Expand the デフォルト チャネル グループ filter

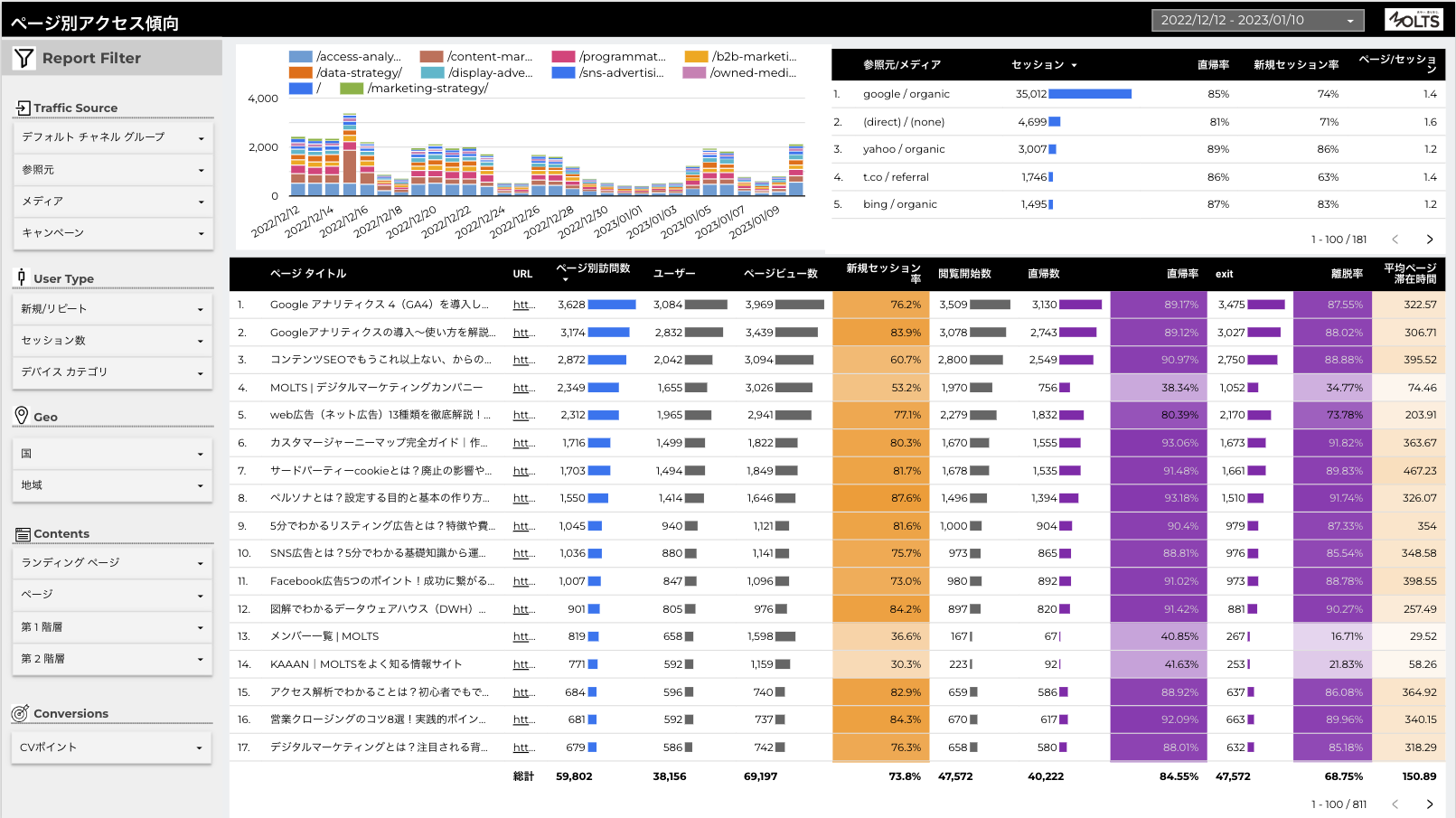pos(113,137)
